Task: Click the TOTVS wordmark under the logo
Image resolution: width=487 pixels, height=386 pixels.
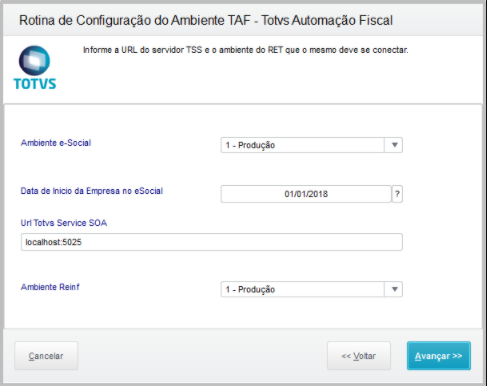Action: click(35, 84)
